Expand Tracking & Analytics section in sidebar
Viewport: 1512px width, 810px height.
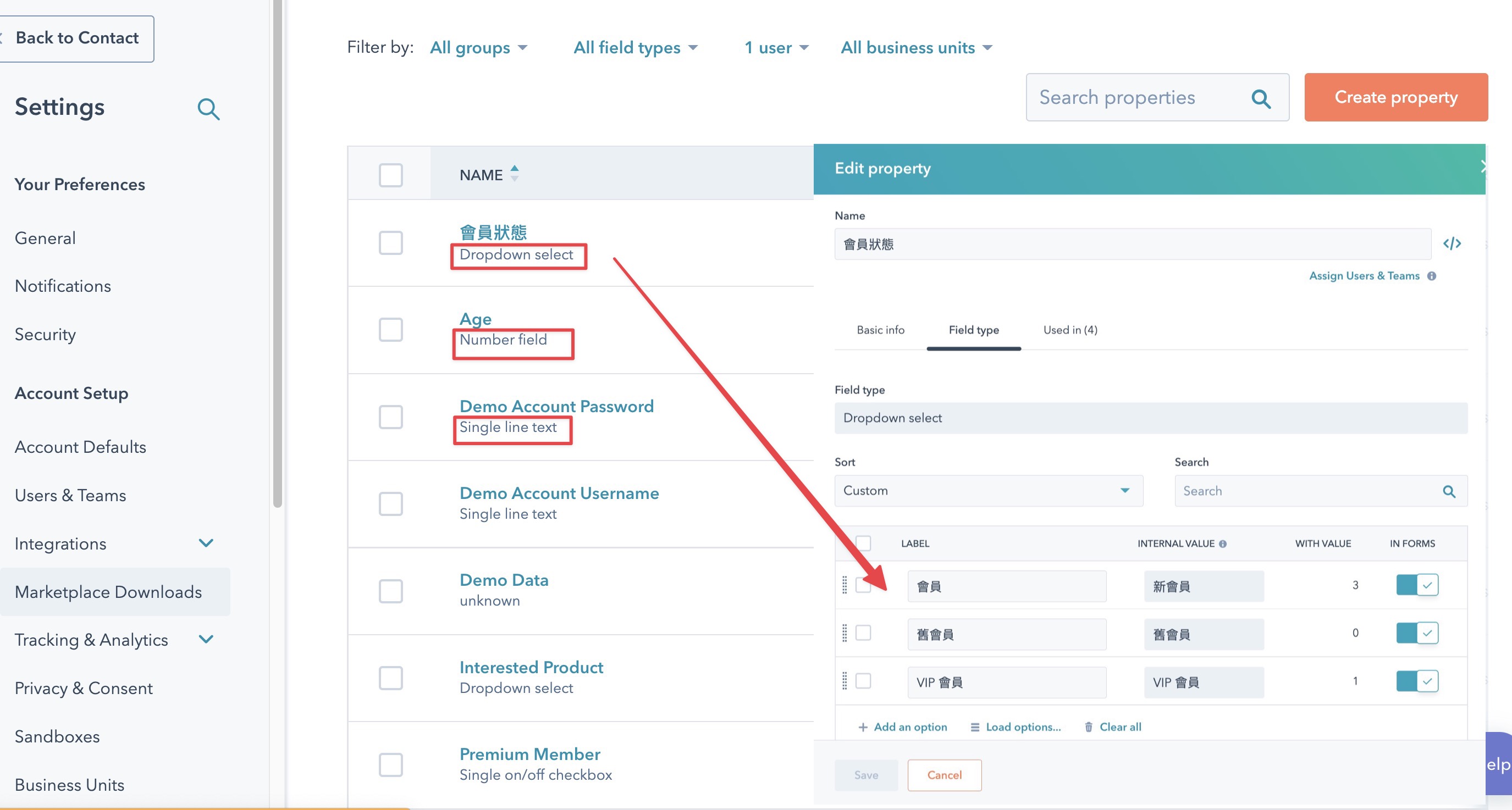pyautogui.click(x=206, y=639)
